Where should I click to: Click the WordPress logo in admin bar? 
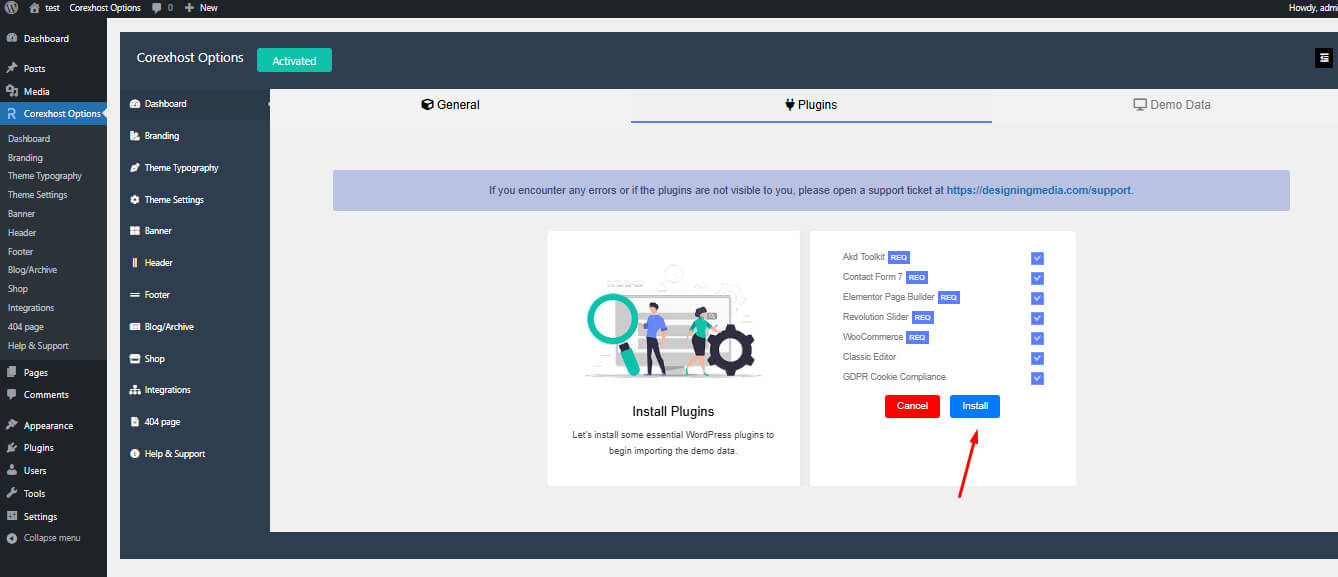point(11,7)
